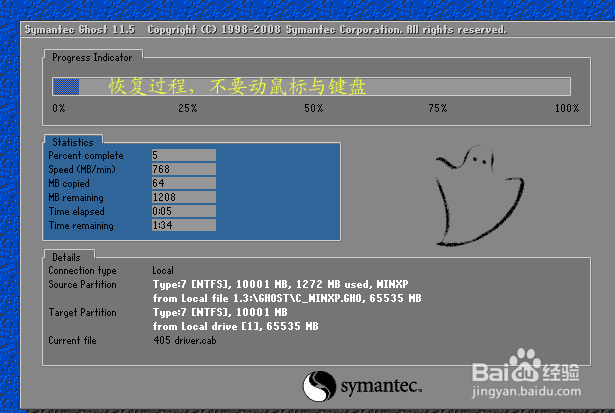This screenshot has width=615, height=413.
Task: Click target line 'Type:7 [NTFS], 10001 MB'
Action: pos(220,313)
